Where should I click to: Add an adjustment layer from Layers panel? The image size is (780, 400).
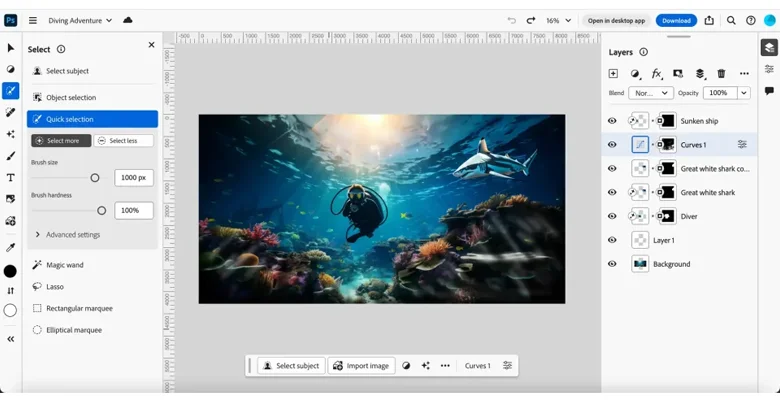[635, 74]
